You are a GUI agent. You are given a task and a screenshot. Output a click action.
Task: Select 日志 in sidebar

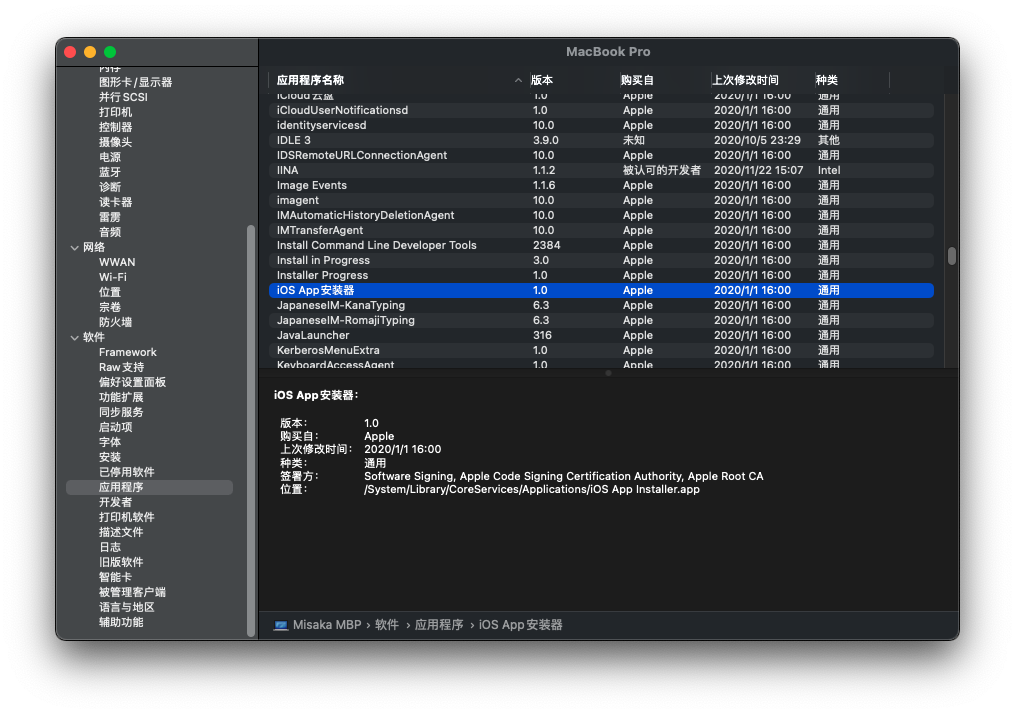click(109, 547)
